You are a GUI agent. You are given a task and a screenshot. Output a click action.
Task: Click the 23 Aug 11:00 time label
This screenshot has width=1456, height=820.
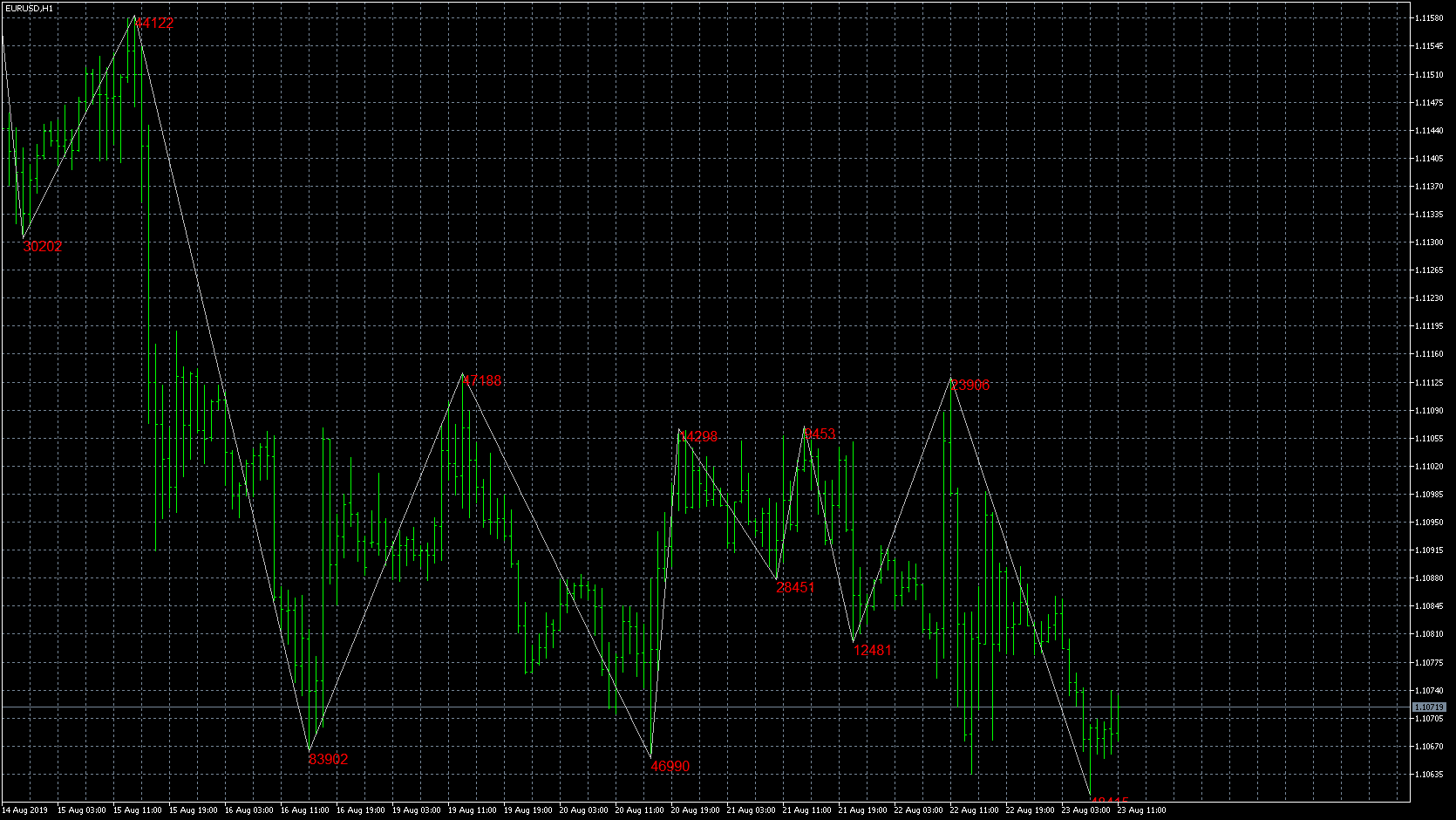coord(1142,810)
